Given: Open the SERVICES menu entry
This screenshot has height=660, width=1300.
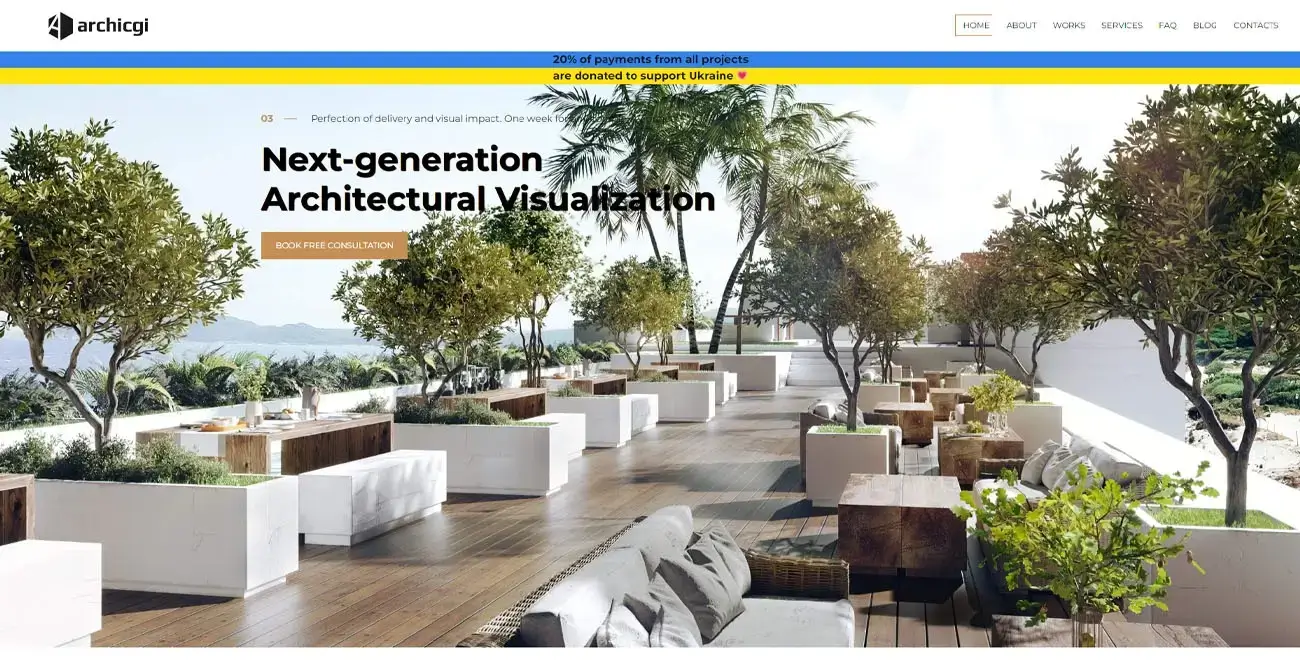Looking at the screenshot, I should 1121,24.
